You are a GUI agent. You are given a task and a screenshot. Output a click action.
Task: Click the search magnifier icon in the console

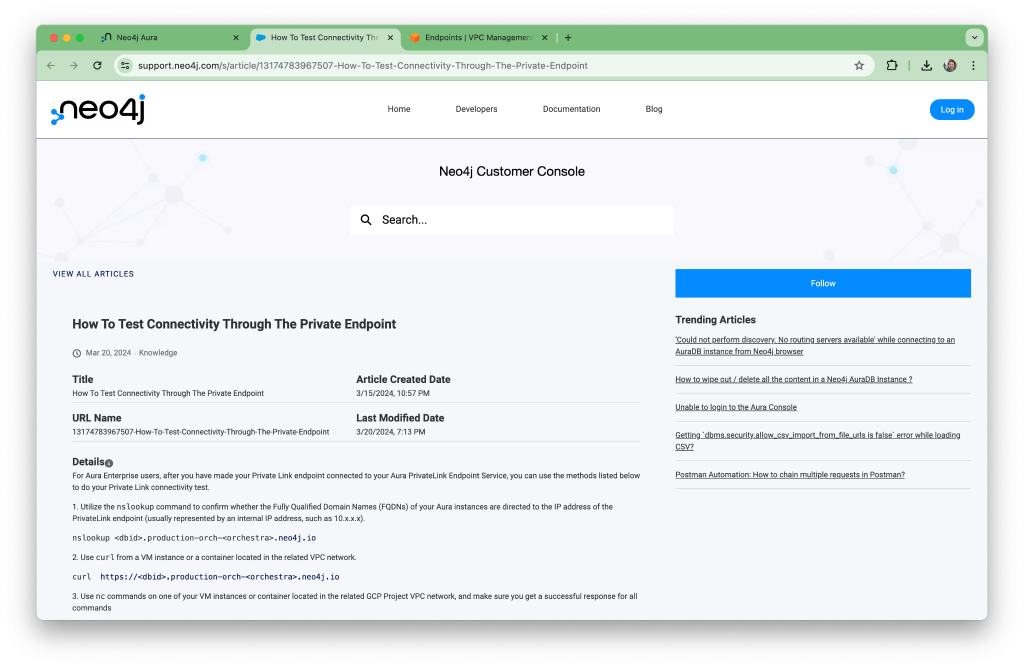(x=366, y=219)
